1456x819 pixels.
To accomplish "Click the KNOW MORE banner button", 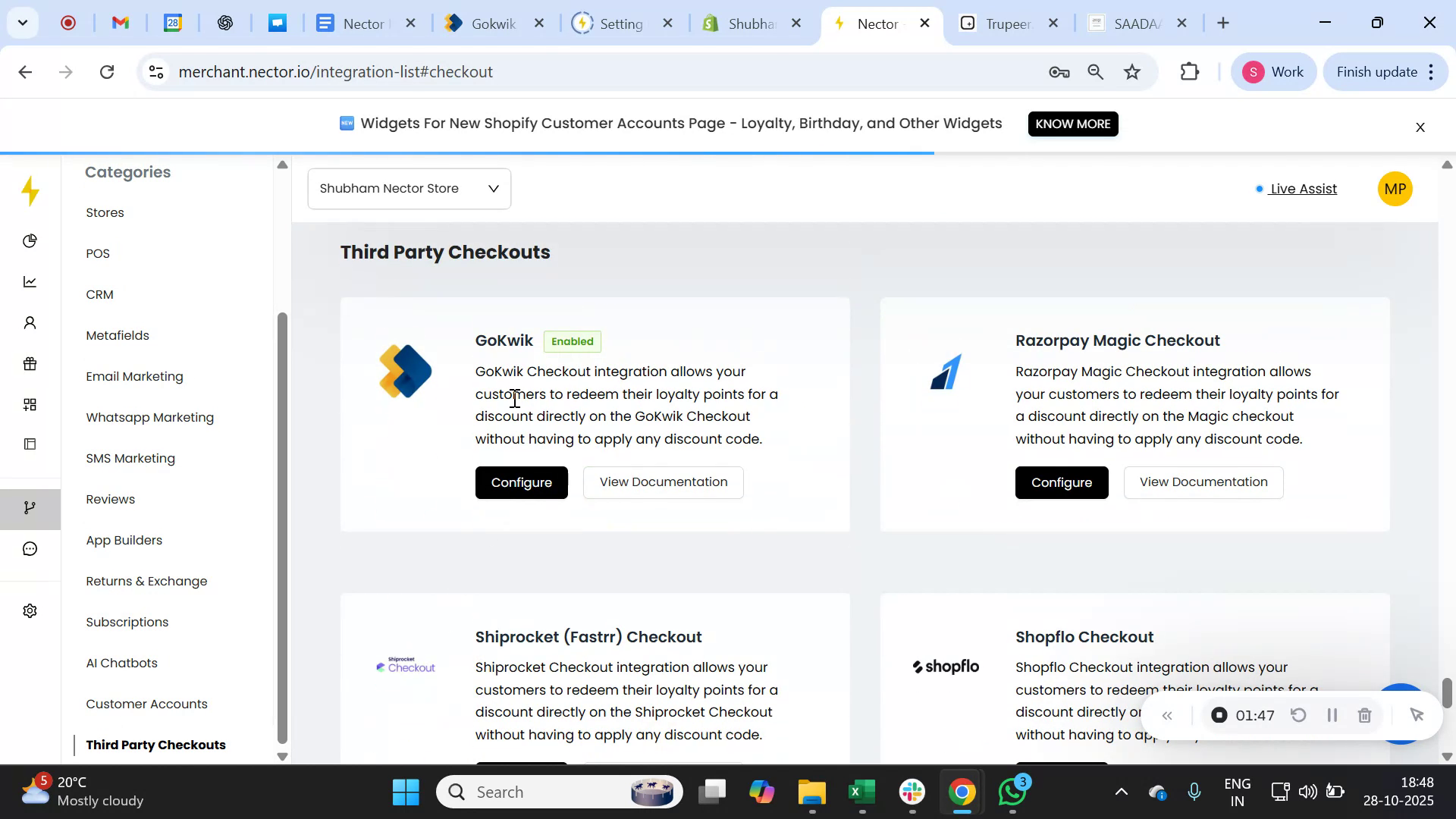I will click(1072, 124).
